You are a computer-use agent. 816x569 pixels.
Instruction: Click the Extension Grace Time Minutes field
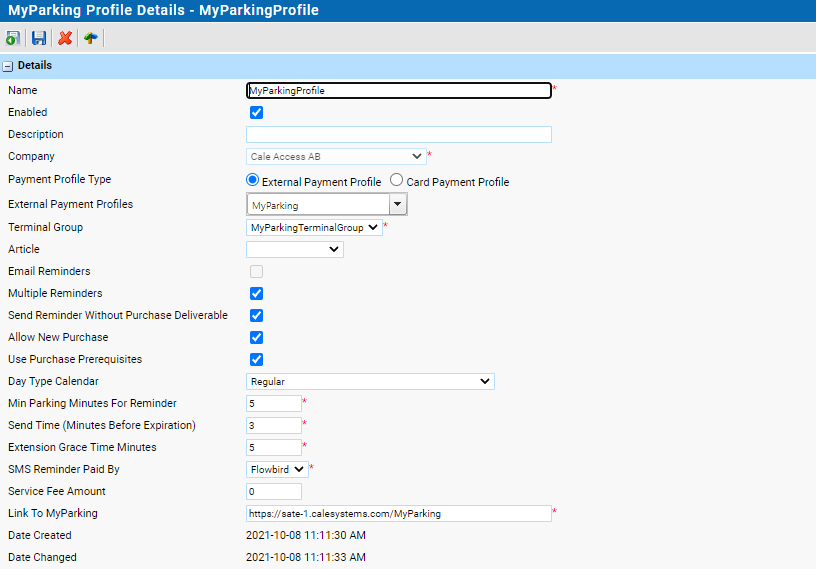(274, 447)
